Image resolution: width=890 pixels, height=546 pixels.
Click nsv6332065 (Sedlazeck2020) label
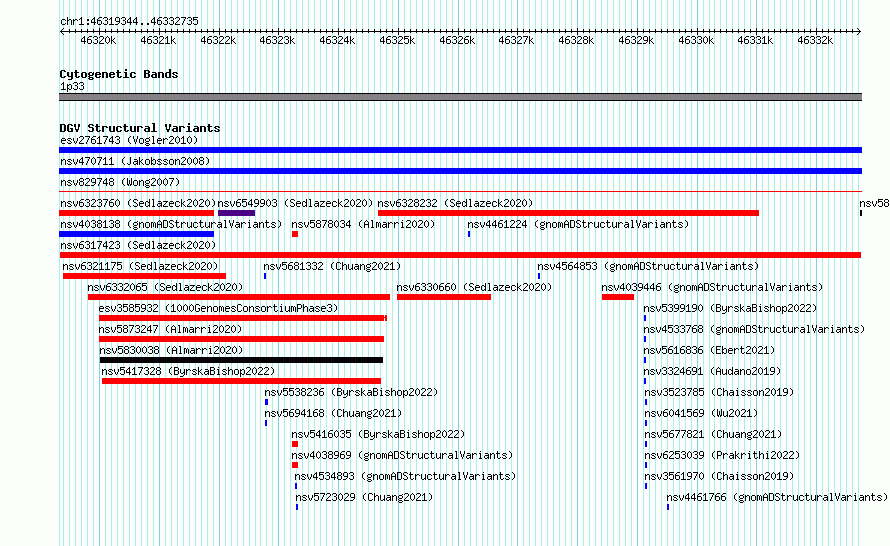coord(165,287)
